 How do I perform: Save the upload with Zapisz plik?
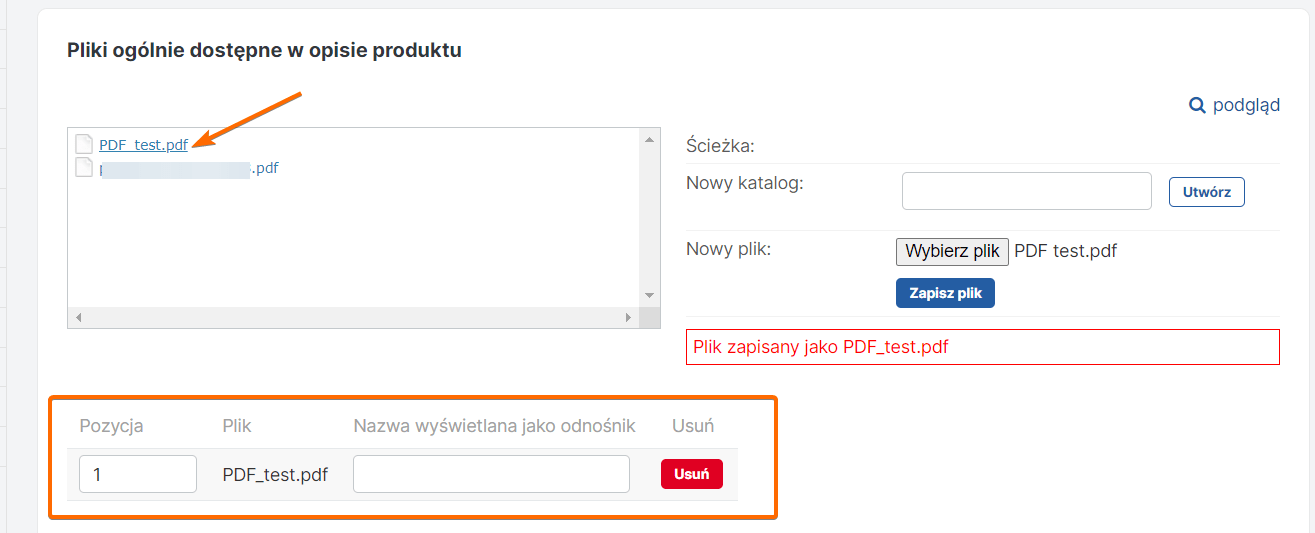pyautogui.click(x=945, y=293)
